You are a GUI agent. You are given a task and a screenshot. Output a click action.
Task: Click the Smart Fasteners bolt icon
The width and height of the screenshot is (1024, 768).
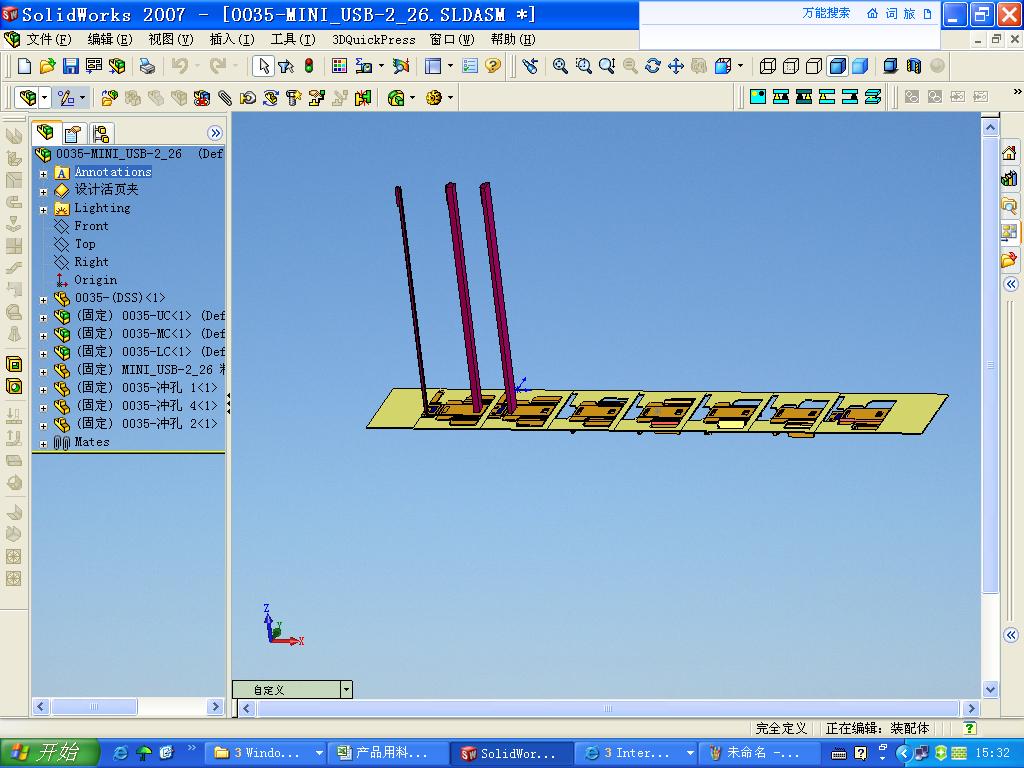(294, 98)
